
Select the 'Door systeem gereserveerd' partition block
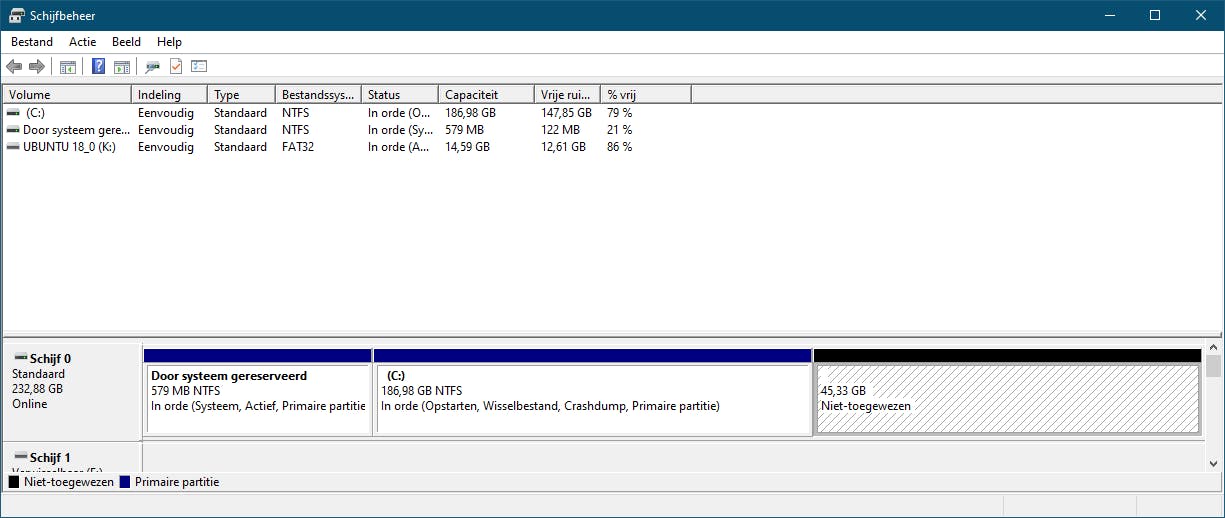258,391
